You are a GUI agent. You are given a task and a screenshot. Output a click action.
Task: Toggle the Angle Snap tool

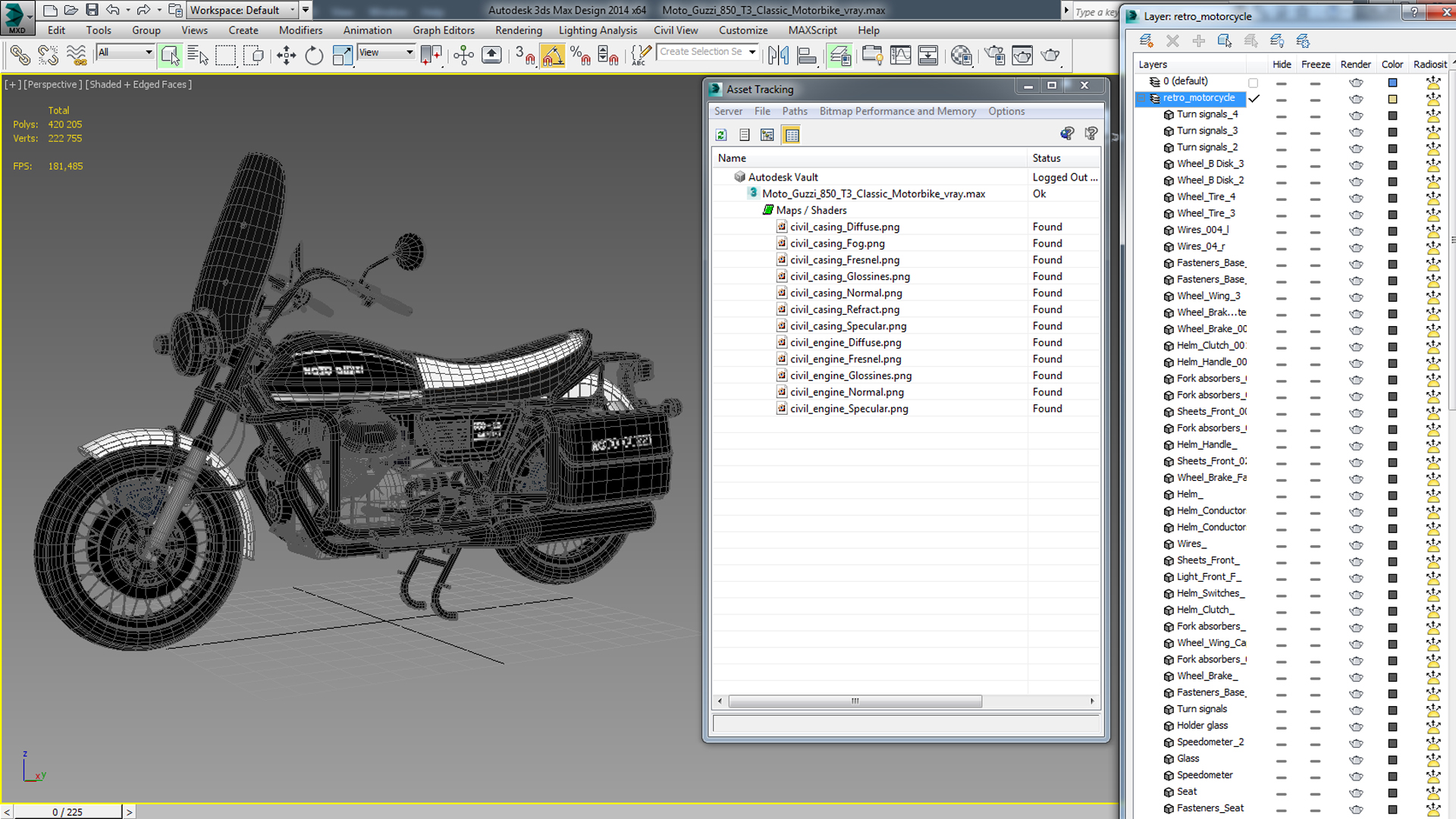pyautogui.click(x=553, y=55)
